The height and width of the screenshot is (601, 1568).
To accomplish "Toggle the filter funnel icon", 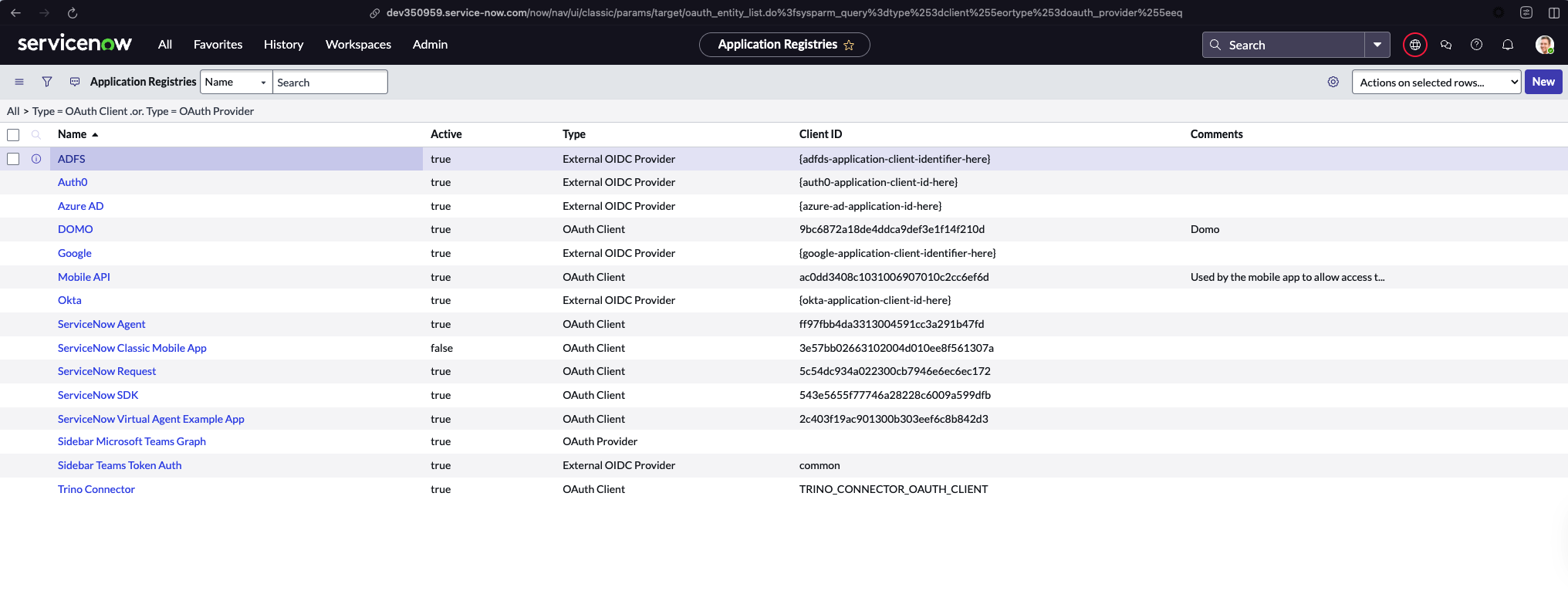I will click(x=47, y=82).
